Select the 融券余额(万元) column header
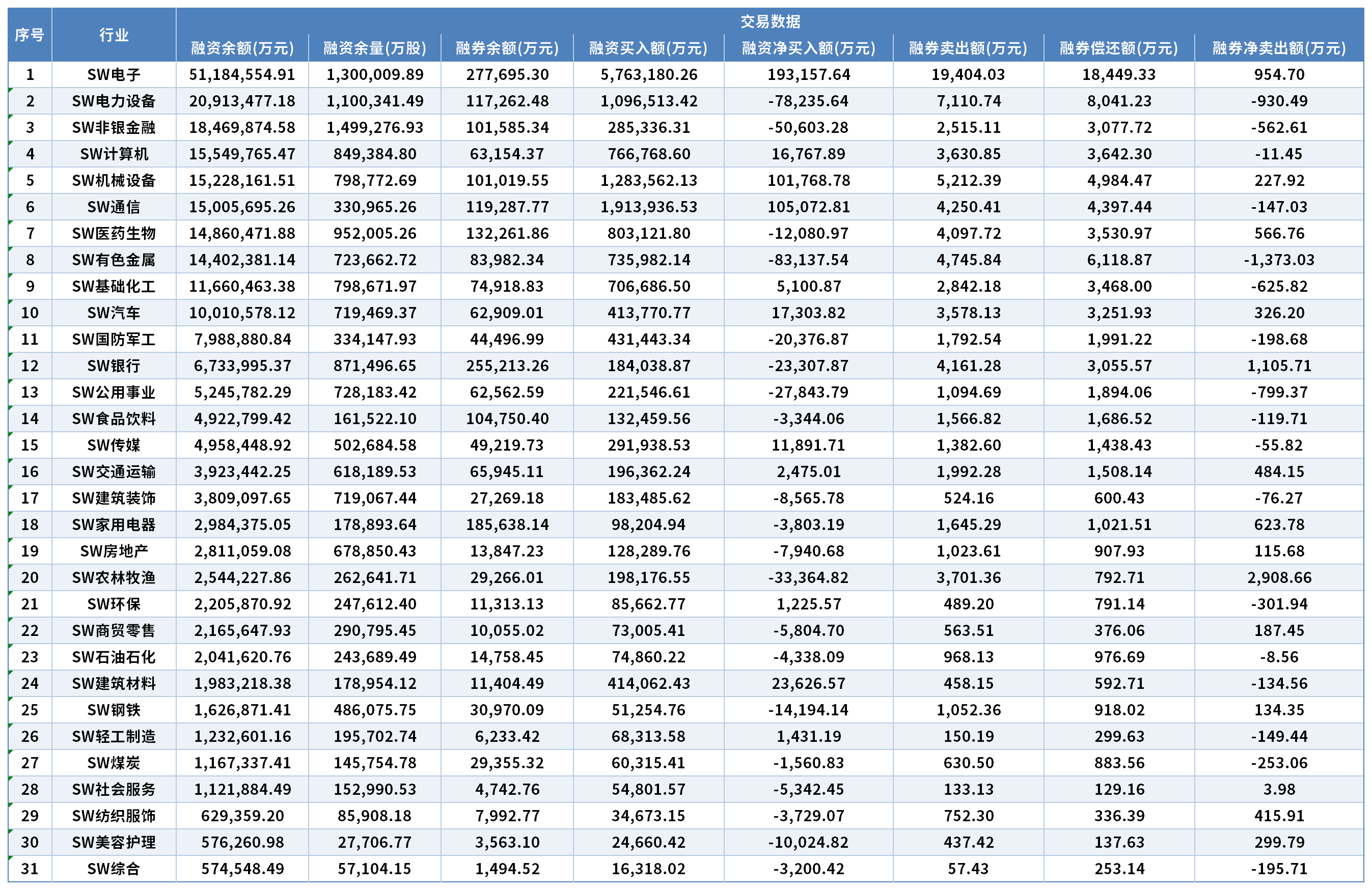 pos(507,48)
